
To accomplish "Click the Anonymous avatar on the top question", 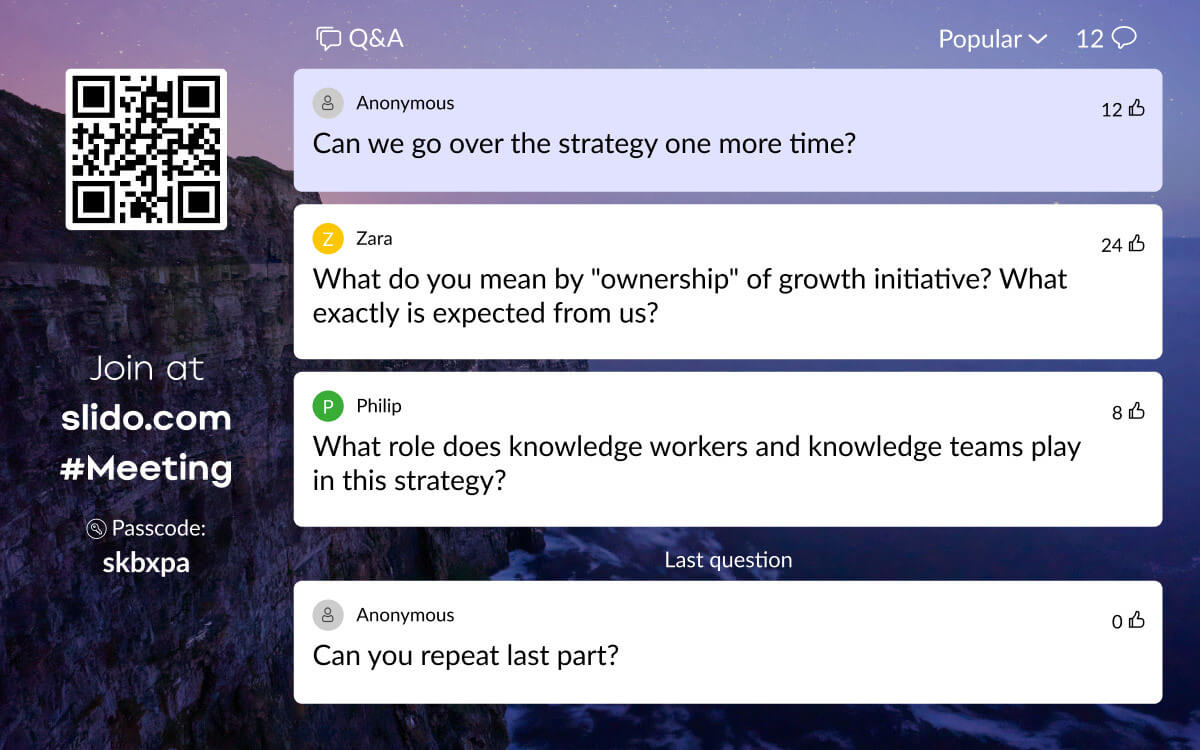I will pos(328,103).
